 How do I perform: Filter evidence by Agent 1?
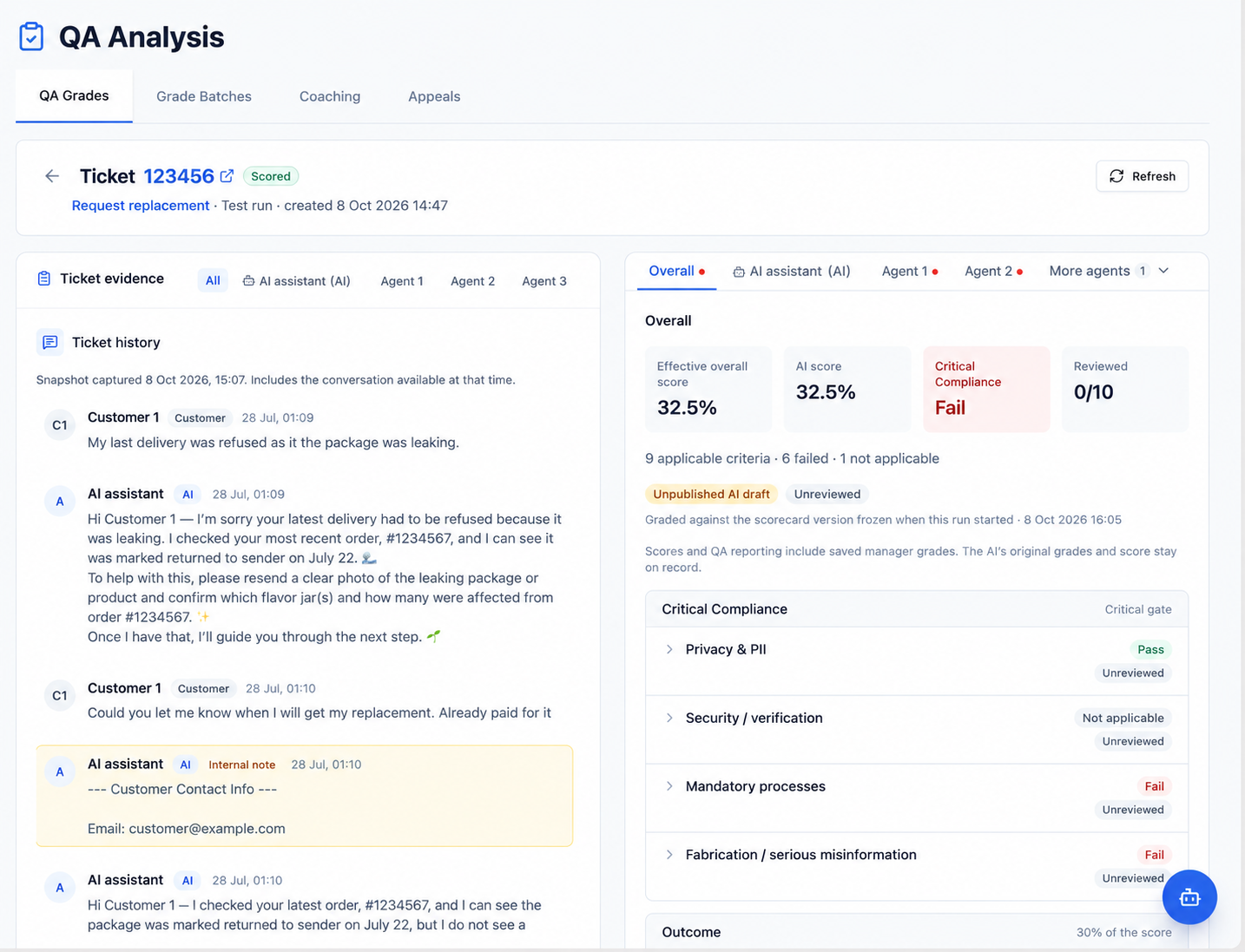pos(402,281)
